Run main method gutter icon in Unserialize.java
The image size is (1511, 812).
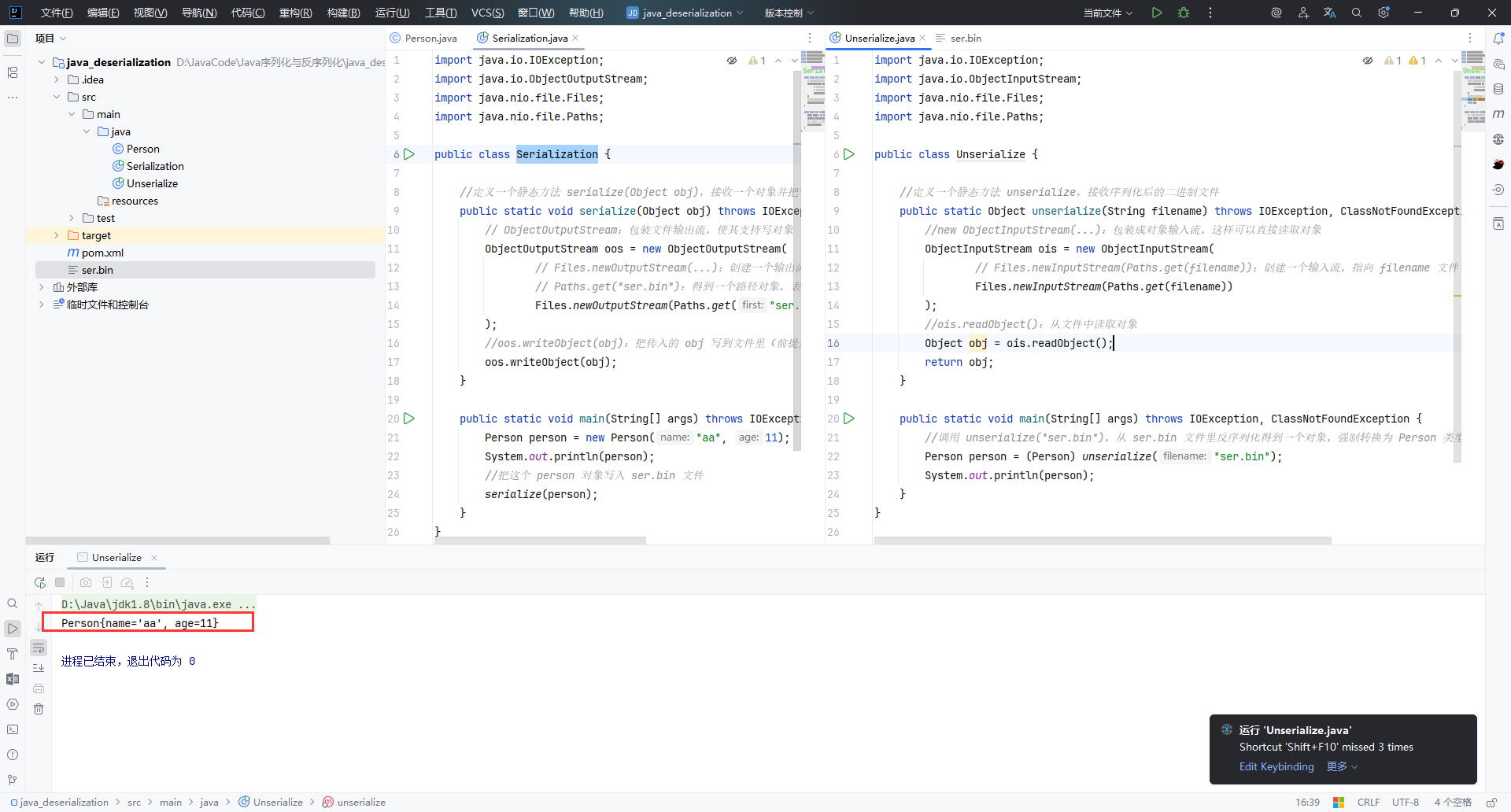coord(849,419)
